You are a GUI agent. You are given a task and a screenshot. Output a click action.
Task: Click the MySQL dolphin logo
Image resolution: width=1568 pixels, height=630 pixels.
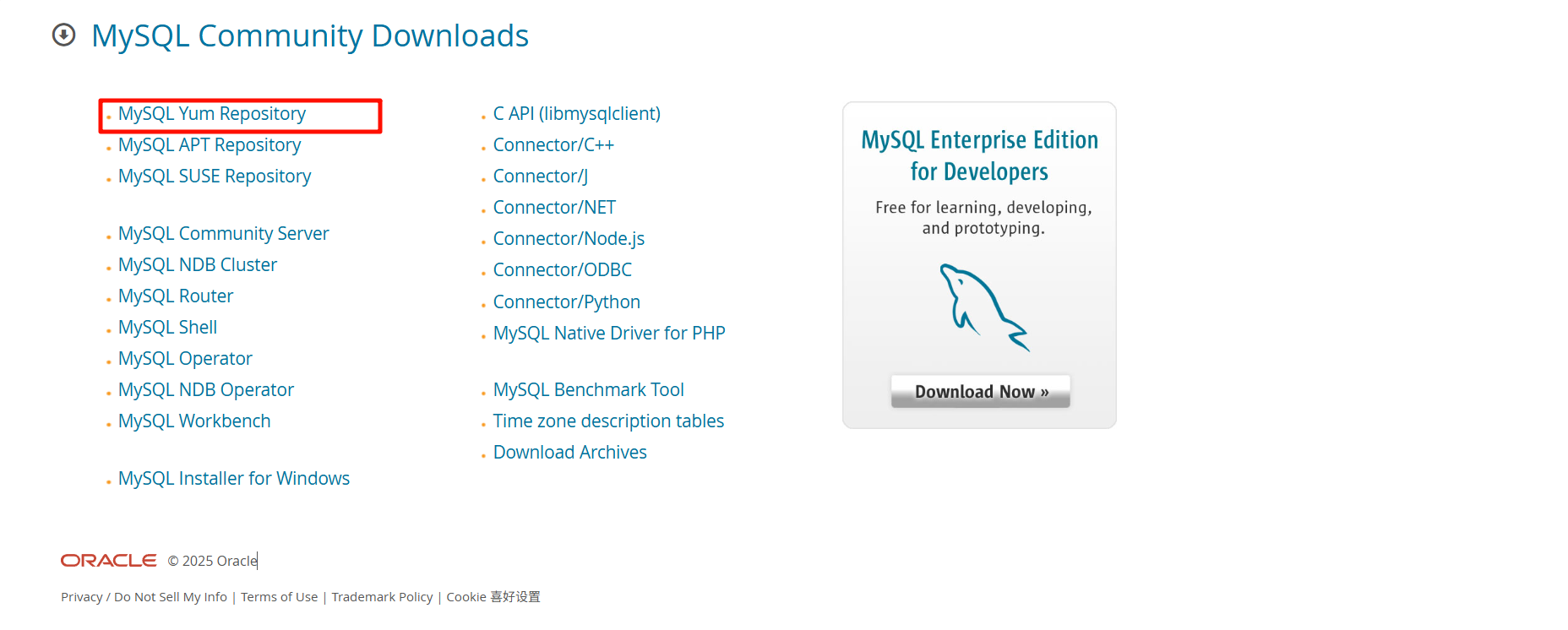pyautogui.click(x=983, y=307)
